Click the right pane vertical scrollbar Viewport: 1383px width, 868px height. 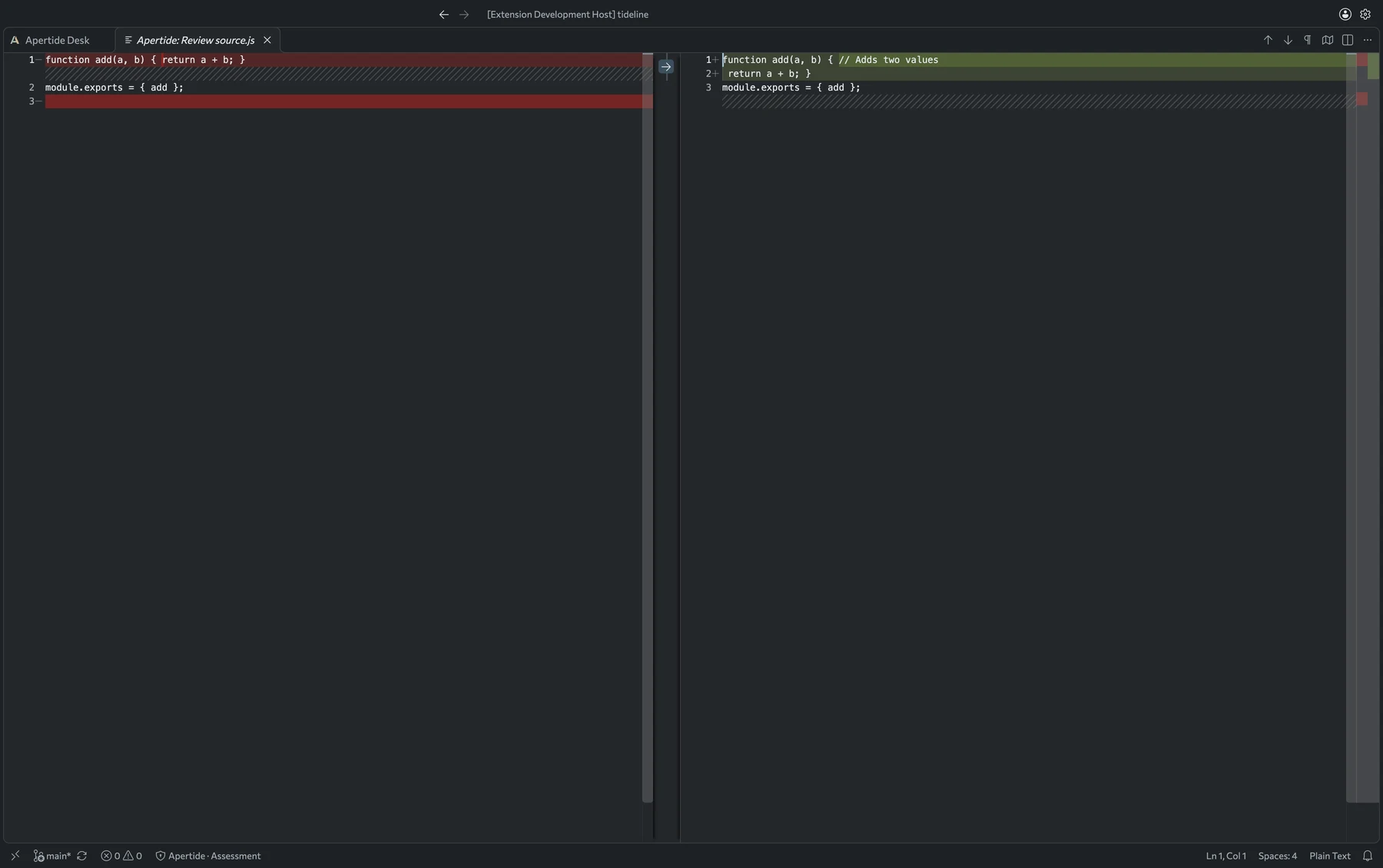click(1351, 428)
